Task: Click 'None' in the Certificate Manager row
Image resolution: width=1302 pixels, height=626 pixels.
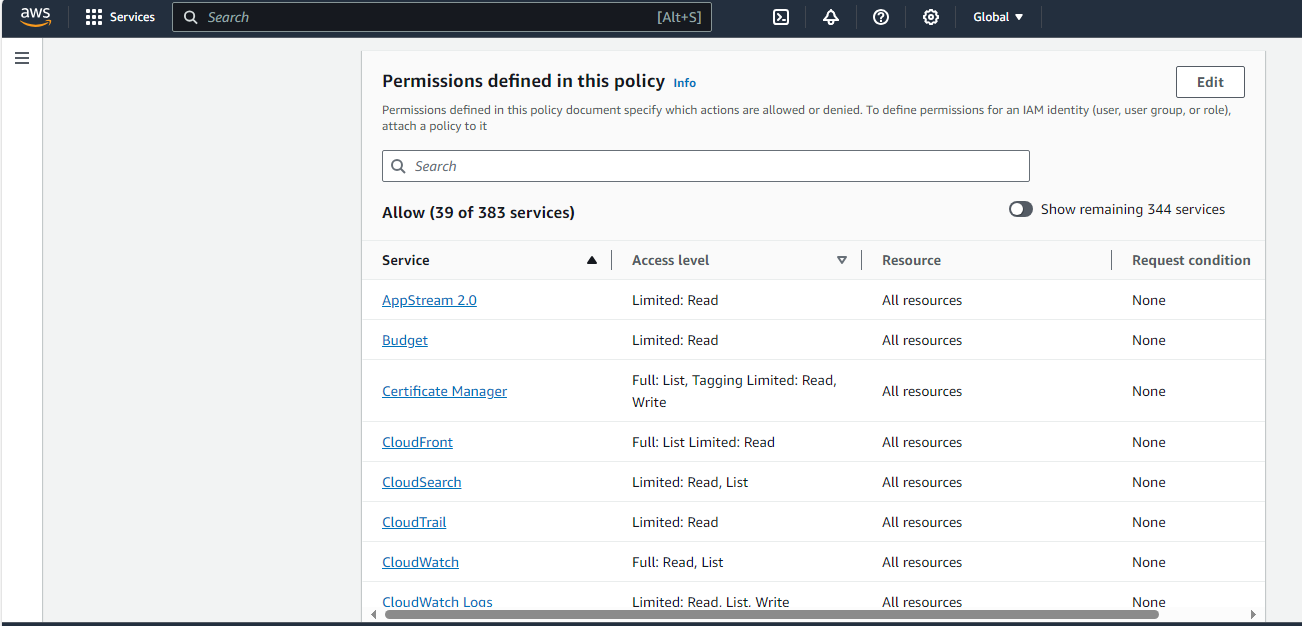Action: (x=1149, y=391)
